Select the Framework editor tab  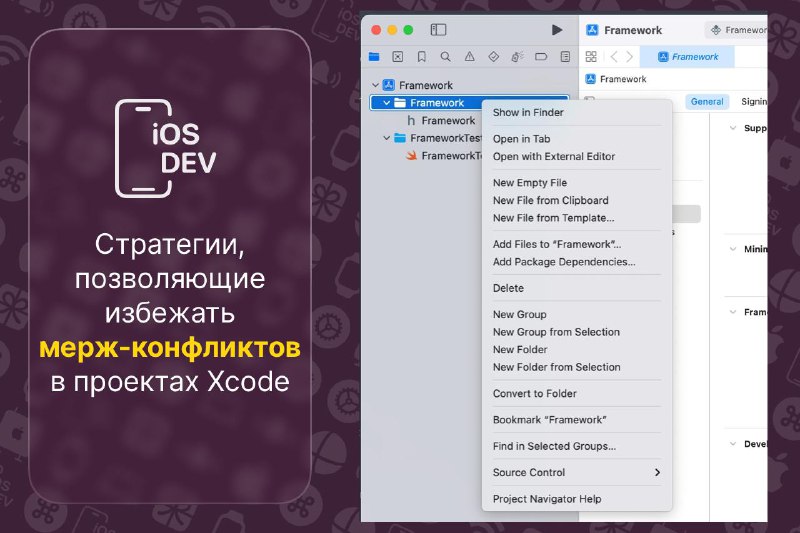687,57
